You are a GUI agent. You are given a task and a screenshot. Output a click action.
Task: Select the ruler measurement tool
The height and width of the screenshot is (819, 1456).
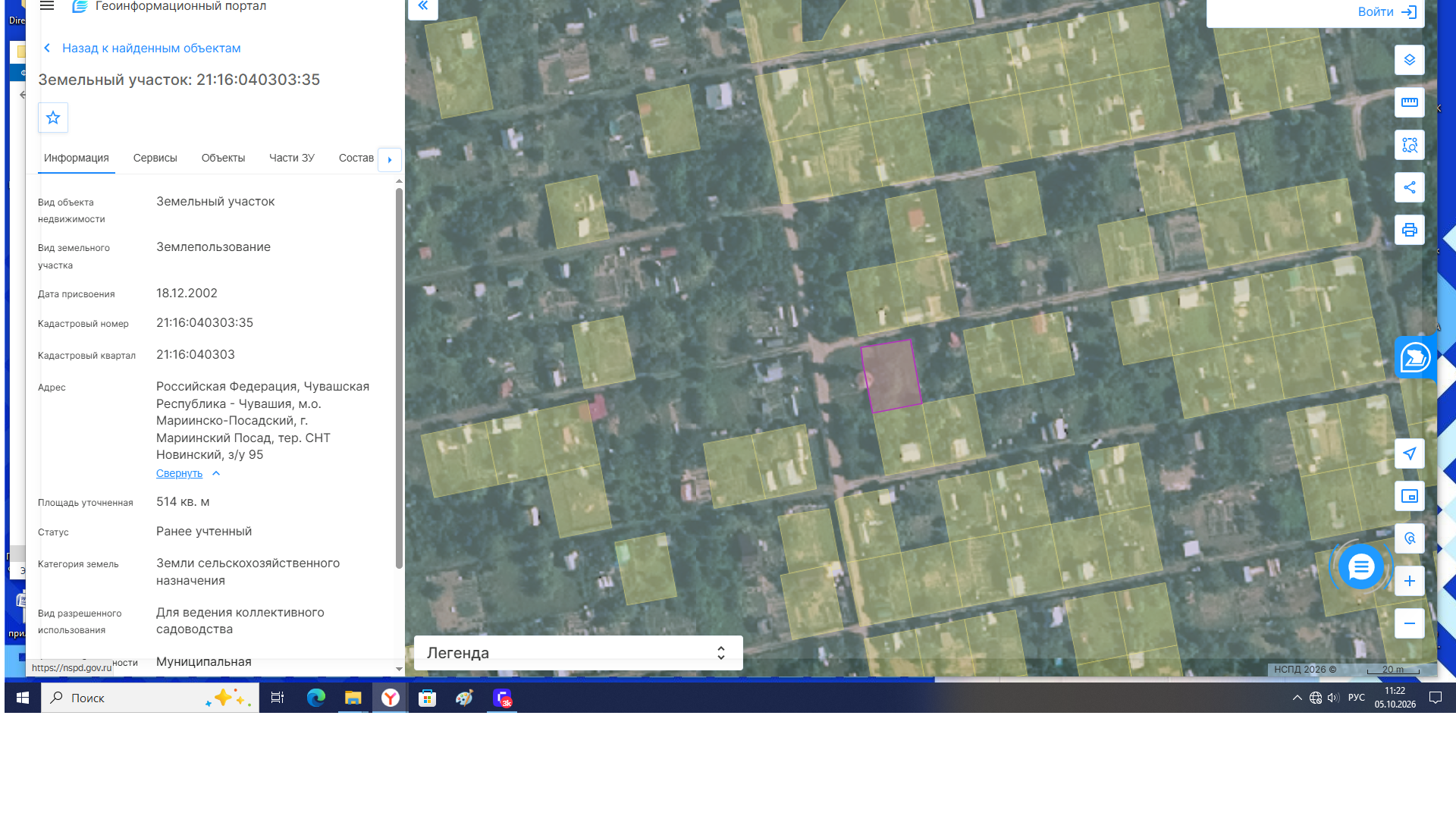(x=1409, y=102)
